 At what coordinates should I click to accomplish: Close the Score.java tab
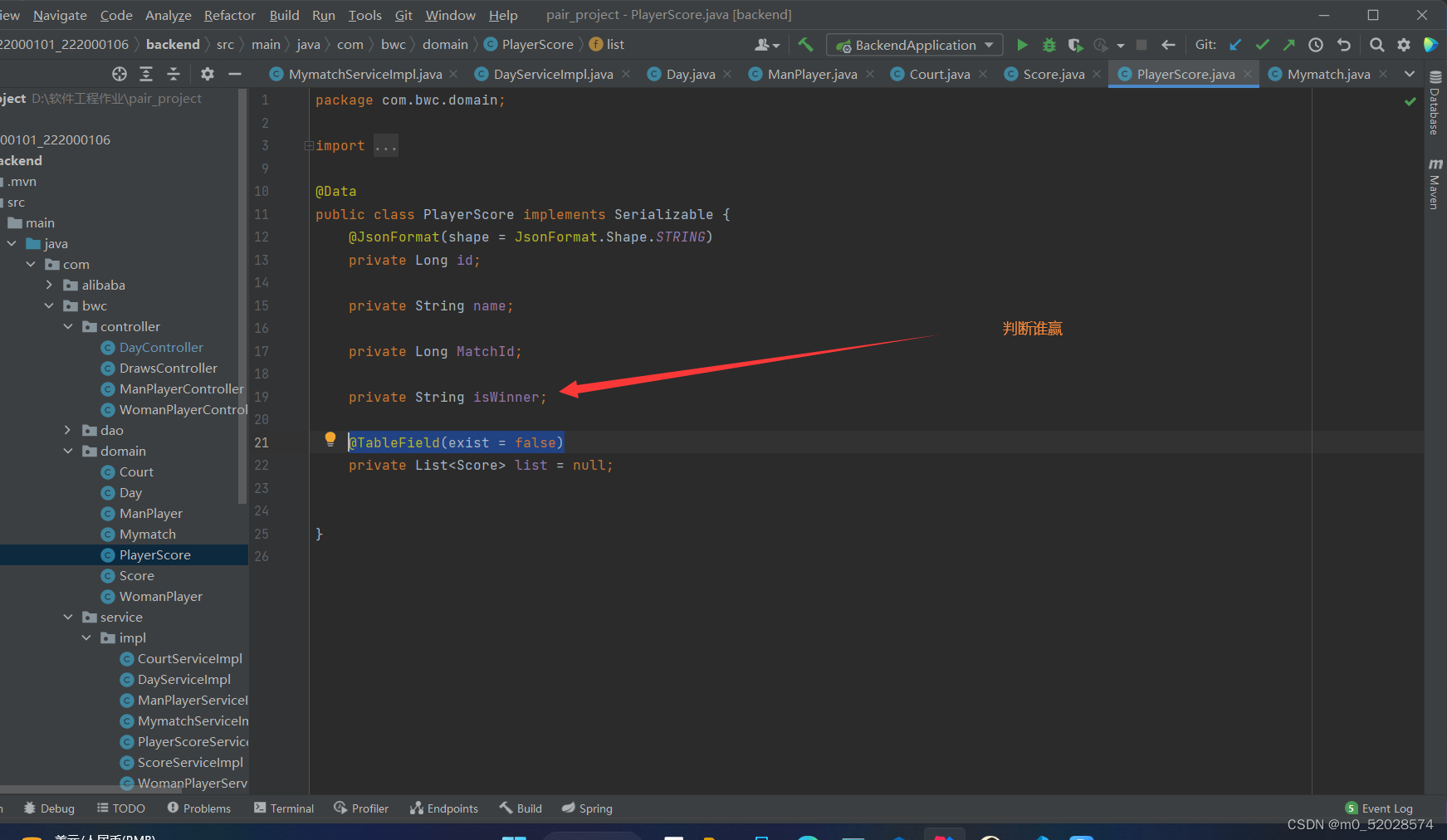[1097, 74]
